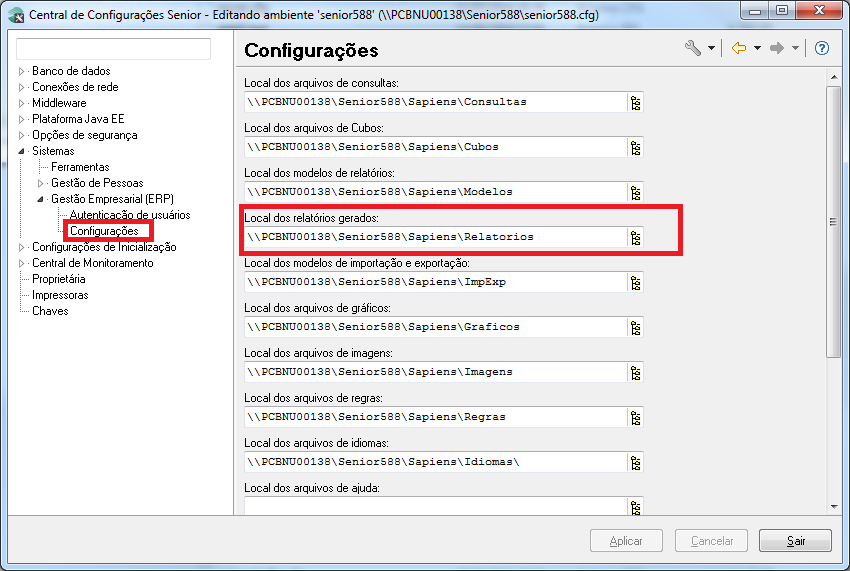The image size is (850, 571).
Task: Expand Configurações de Inicialização node
Action: click(x=22, y=247)
